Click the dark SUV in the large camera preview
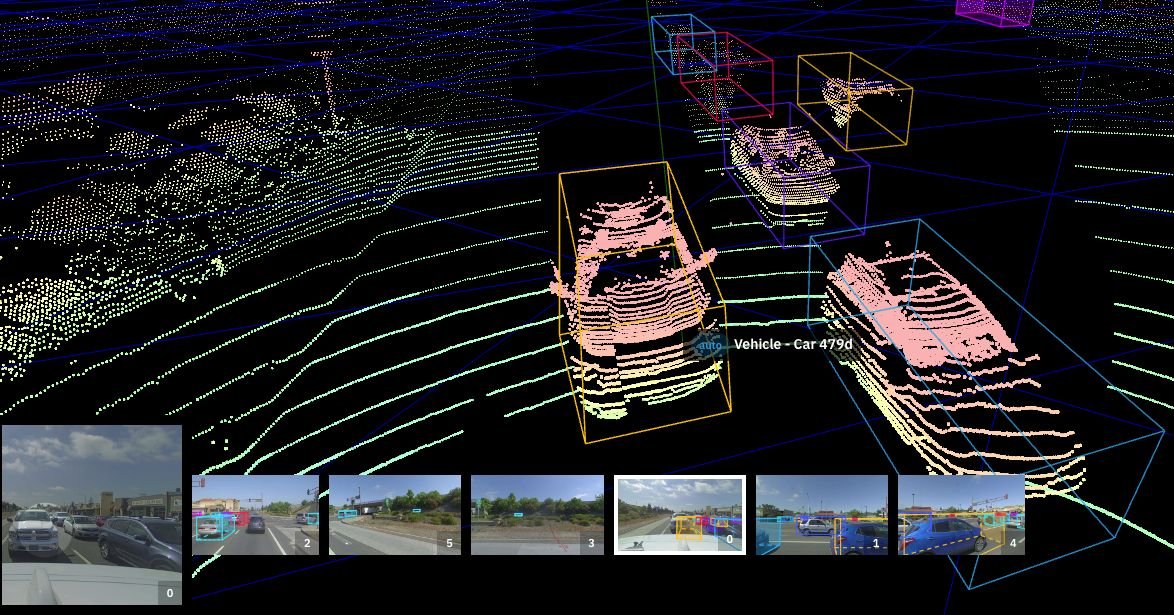This screenshot has height=615, width=1174. (x=140, y=540)
